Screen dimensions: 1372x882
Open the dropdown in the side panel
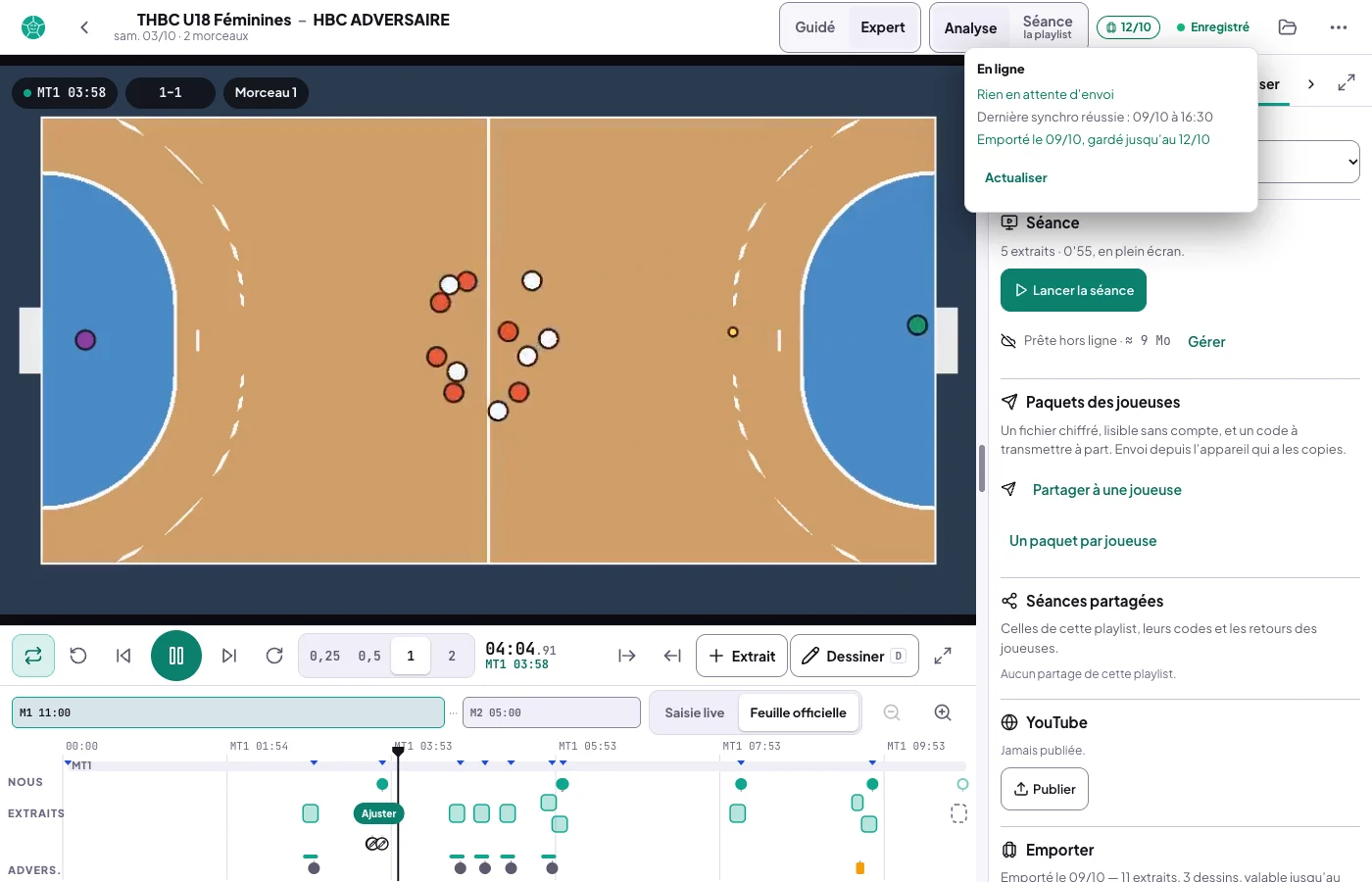pyautogui.click(x=1309, y=162)
